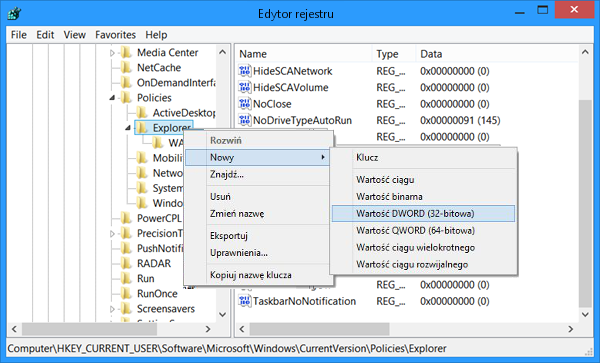Click the Registry Editor title bar icon
The height and width of the screenshot is (363, 600).
[14, 14]
